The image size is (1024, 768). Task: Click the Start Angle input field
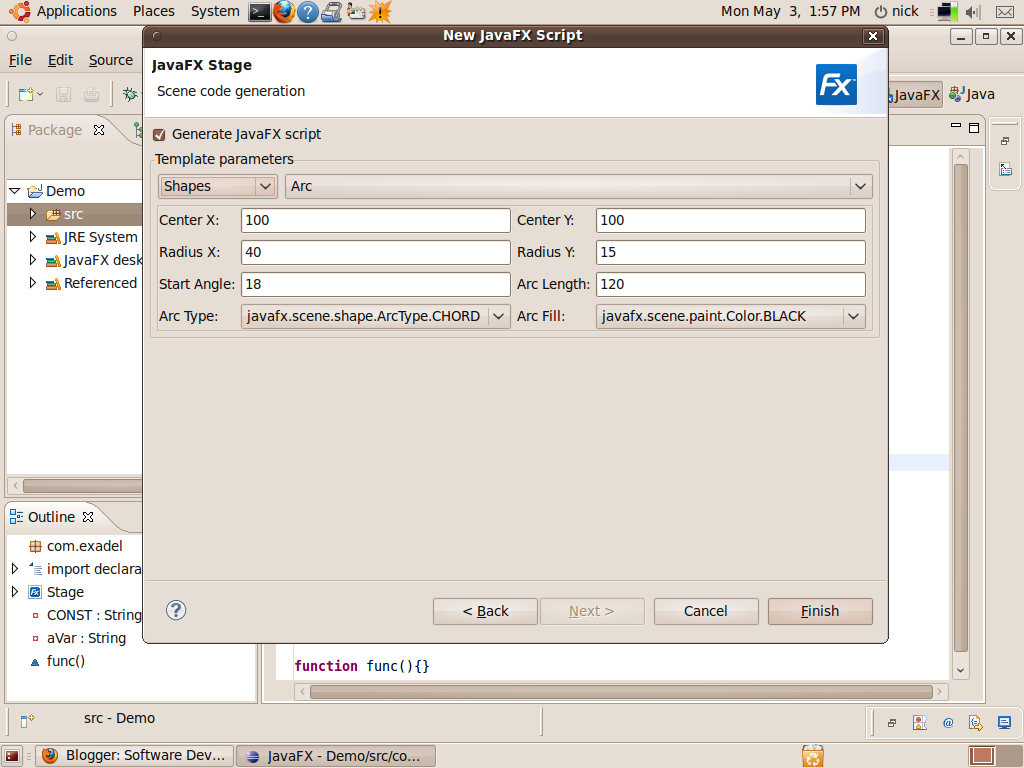(x=376, y=284)
